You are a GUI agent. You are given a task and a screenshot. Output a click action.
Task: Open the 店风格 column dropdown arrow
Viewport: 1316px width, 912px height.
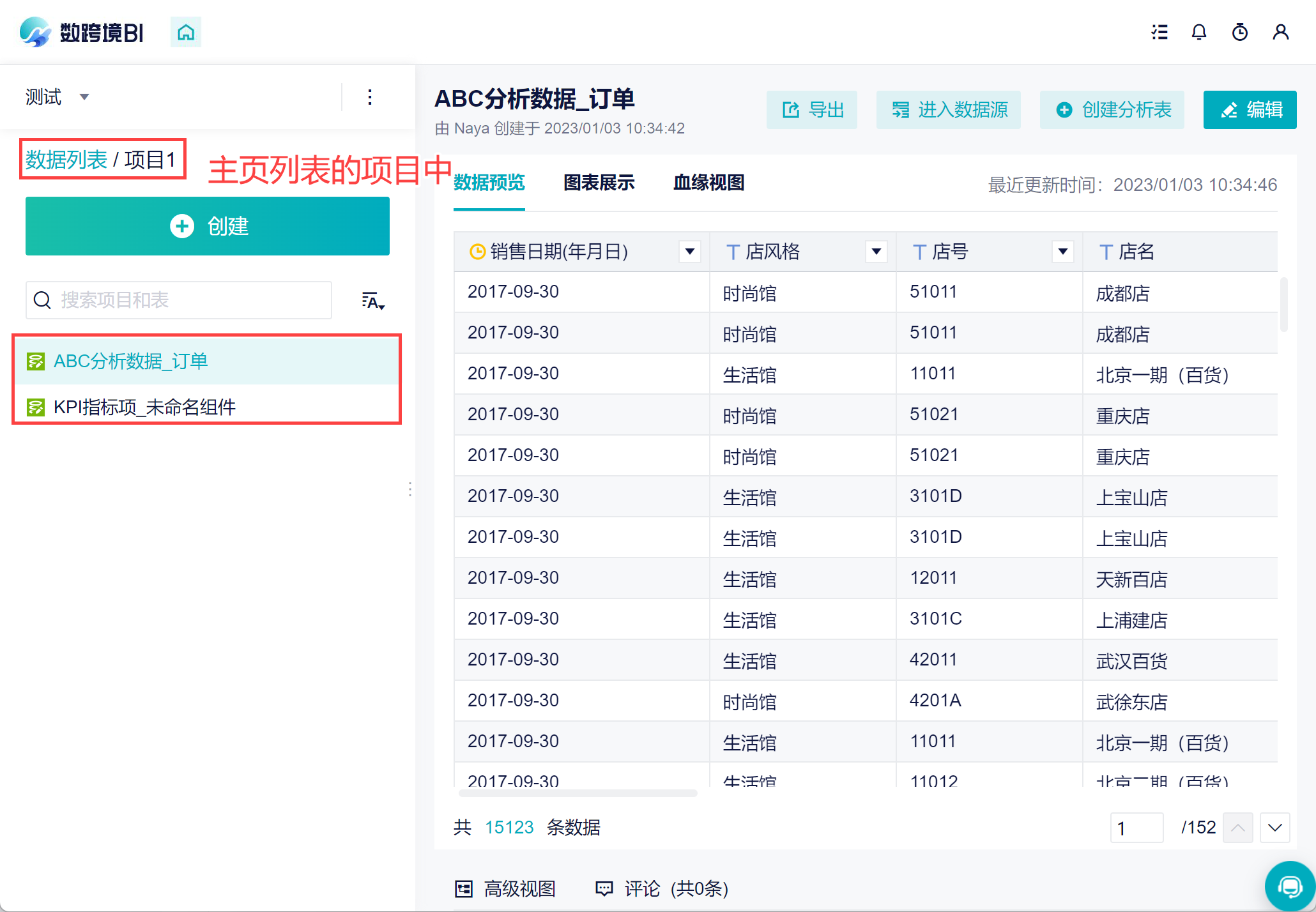(x=876, y=252)
